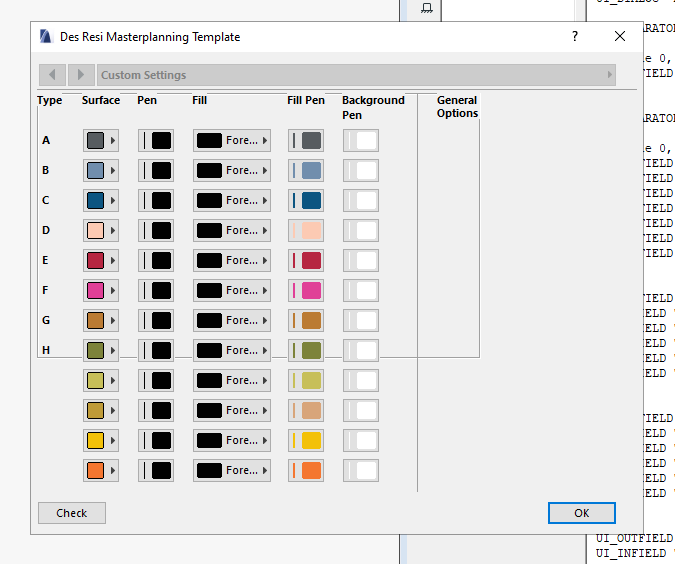Click the blue Fill Pen for Type C
Image resolution: width=675 pixels, height=564 pixels.
pyautogui.click(x=306, y=201)
